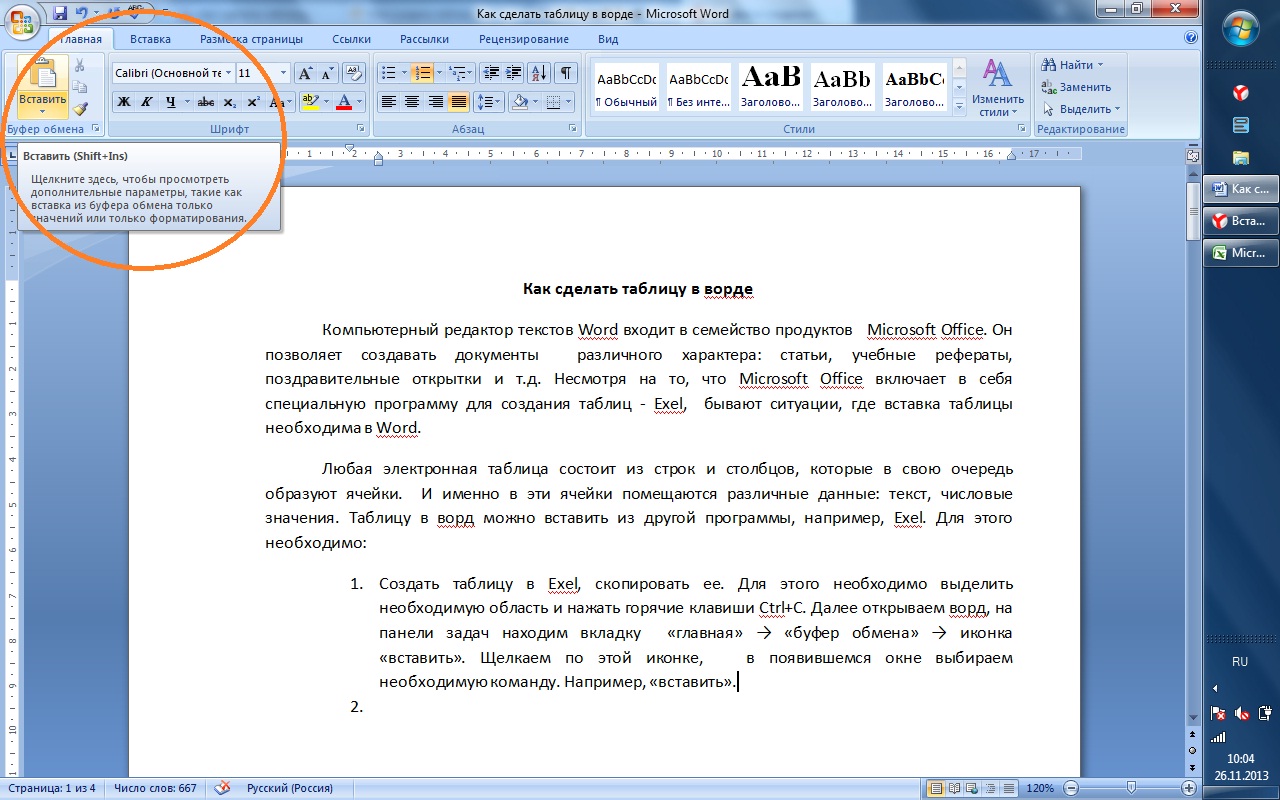Switch to the Ссылки tab
Screen dimensions: 1280x800
(351, 39)
